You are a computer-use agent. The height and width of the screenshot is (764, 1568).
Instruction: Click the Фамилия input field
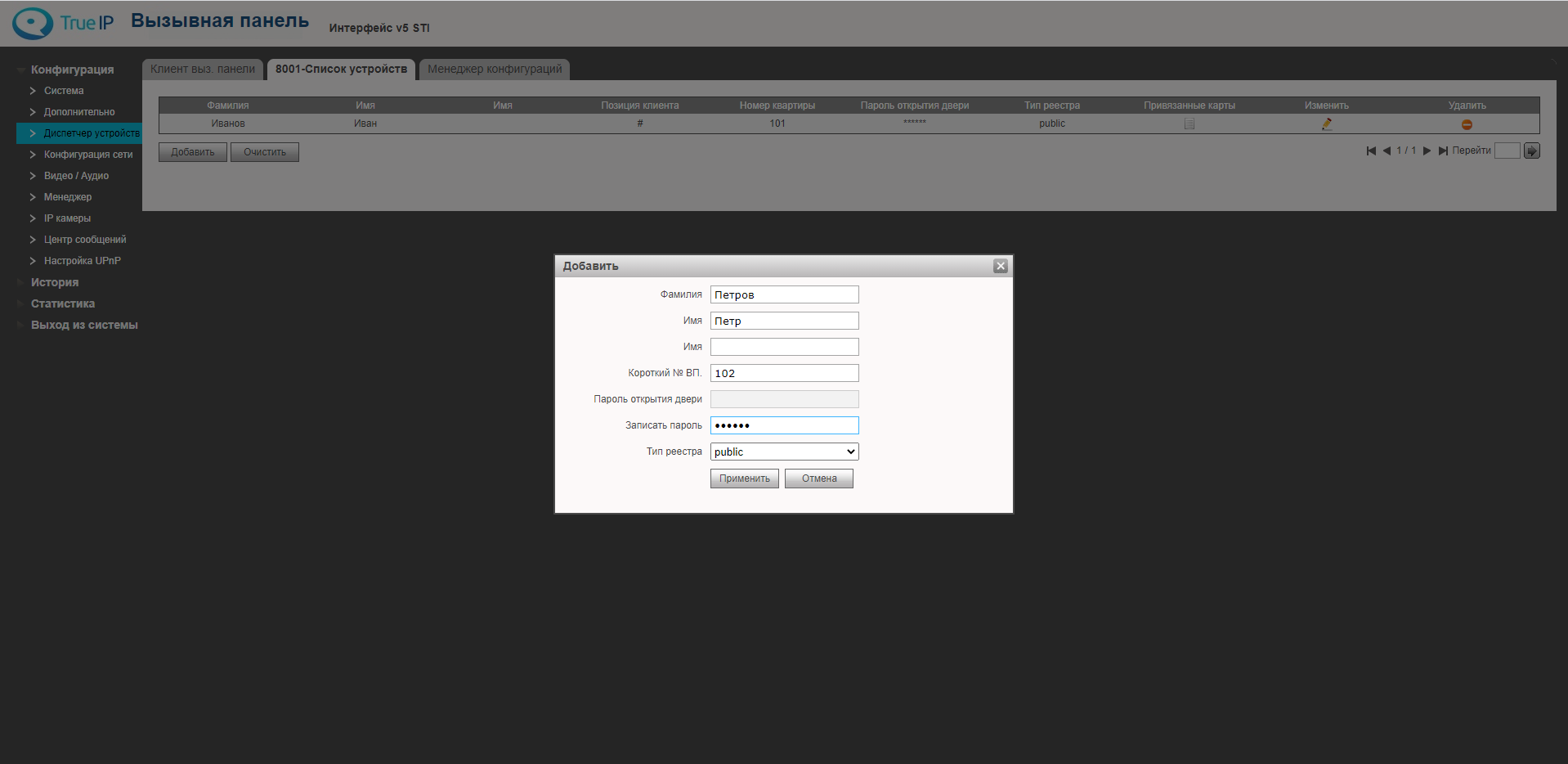click(x=784, y=294)
